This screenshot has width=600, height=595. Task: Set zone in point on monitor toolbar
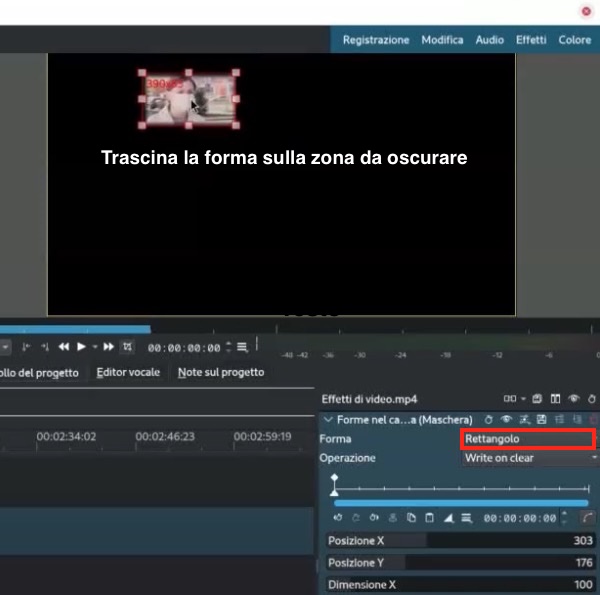point(26,347)
